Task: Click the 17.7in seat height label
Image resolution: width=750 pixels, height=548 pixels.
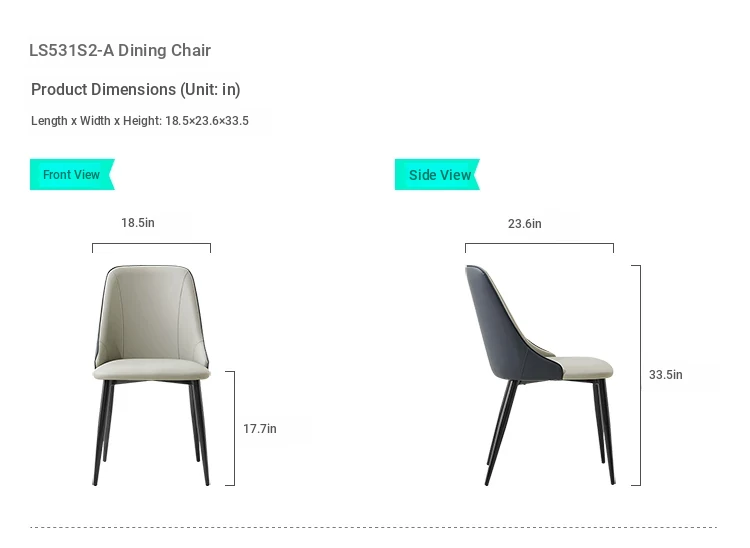Action: pyautogui.click(x=260, y=429)
